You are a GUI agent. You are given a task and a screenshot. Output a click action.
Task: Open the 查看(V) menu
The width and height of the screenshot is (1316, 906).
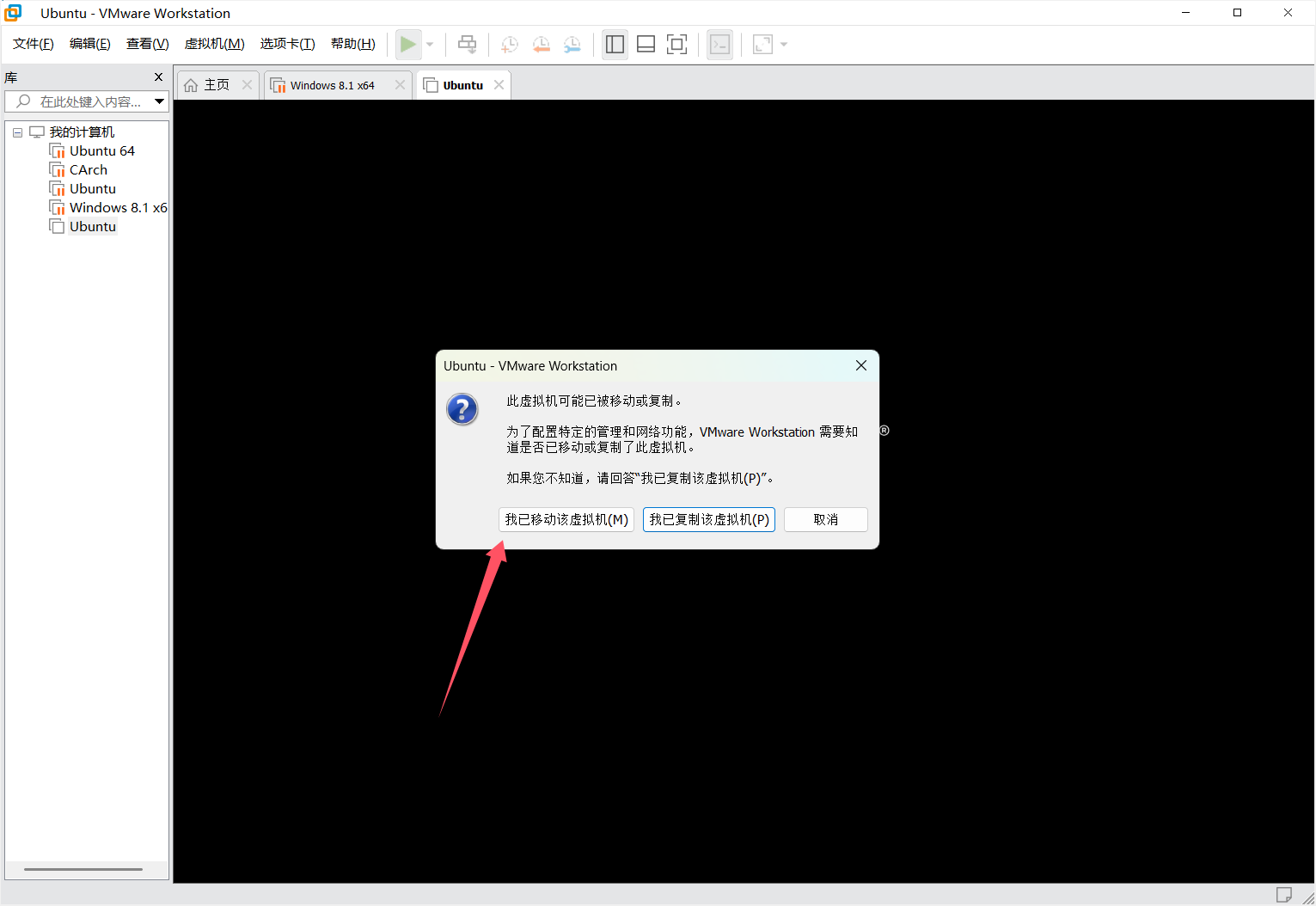pos(148,44)
